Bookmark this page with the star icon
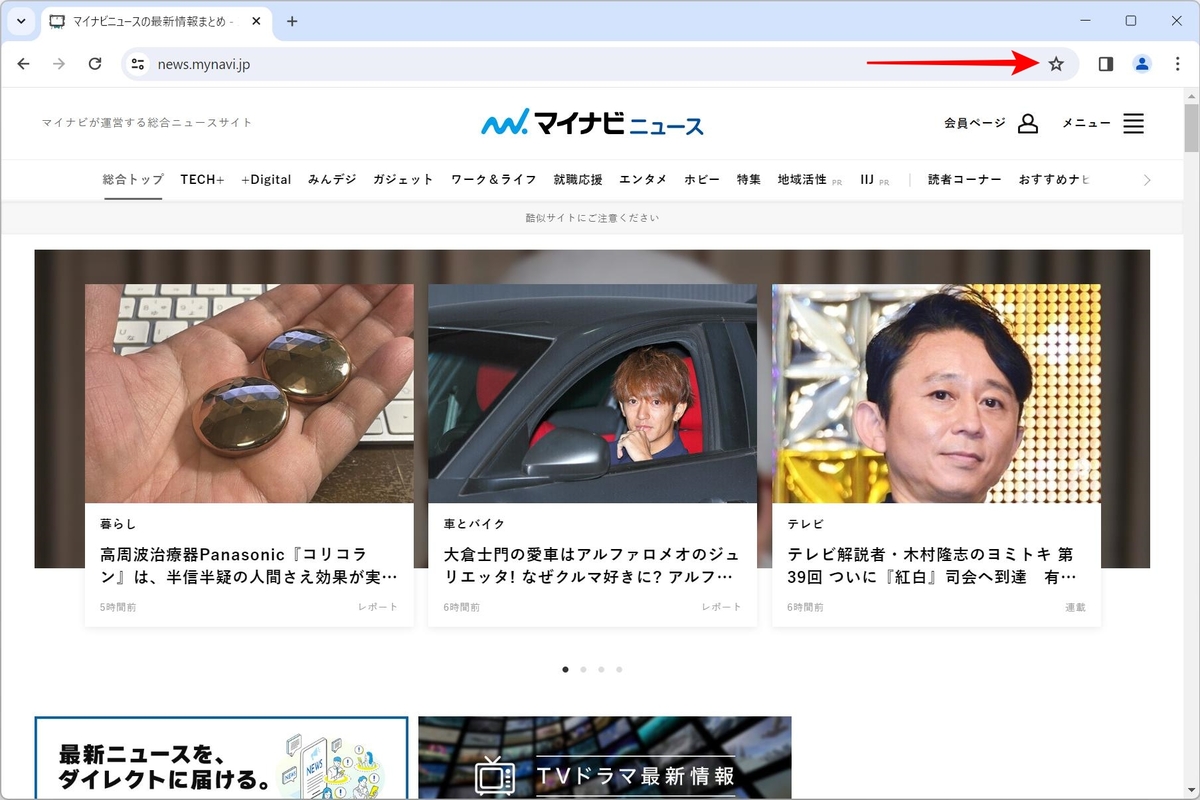The image size is (1200, 800). (x=1056, y=64)
